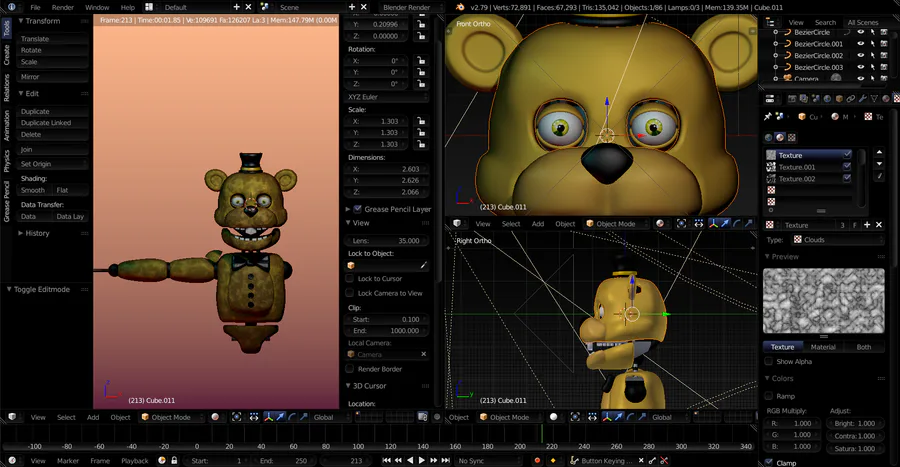
Task: Select Both preview mode button
Action: click(864, 347)
